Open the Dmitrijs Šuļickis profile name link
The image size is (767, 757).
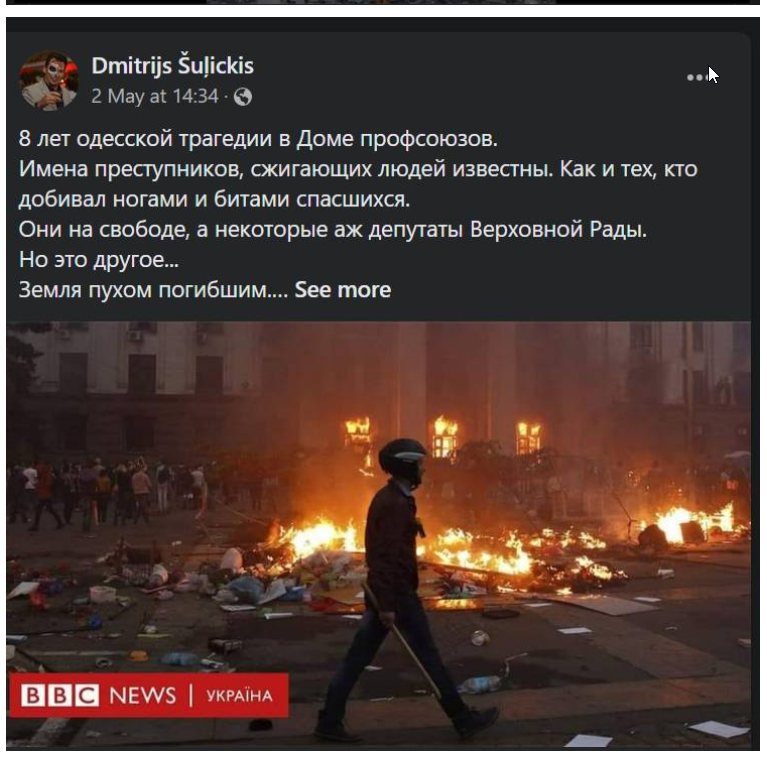[x=173, y=66]
